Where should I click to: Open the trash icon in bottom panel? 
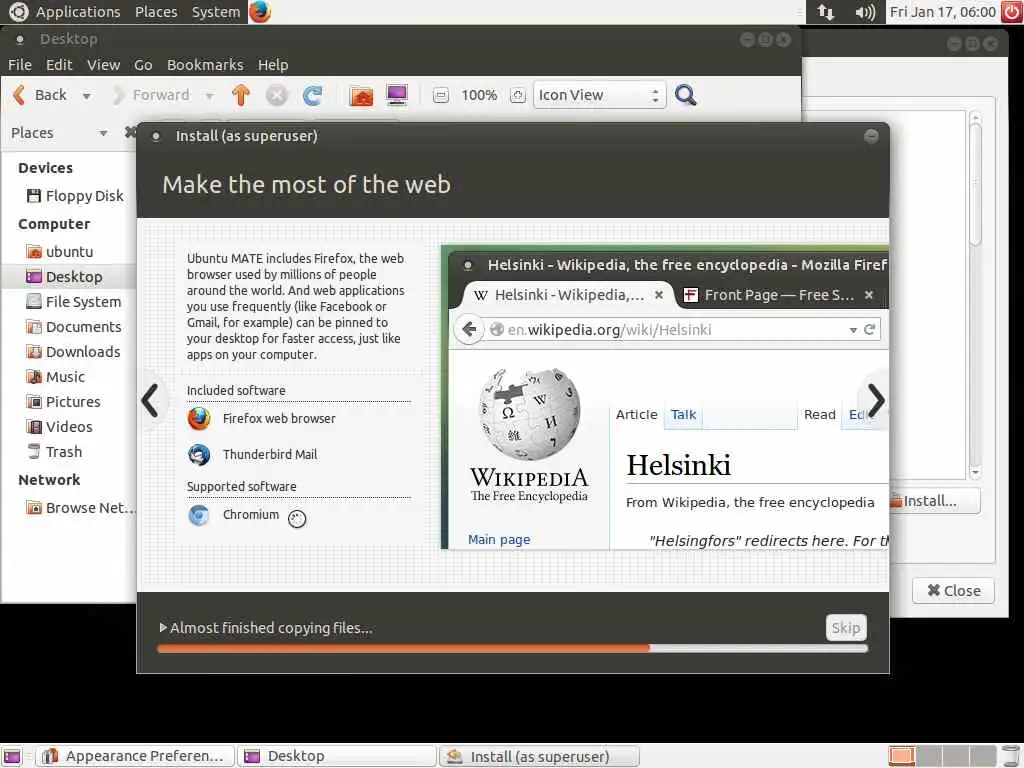pyautogui.click(x=1011, y=756)
